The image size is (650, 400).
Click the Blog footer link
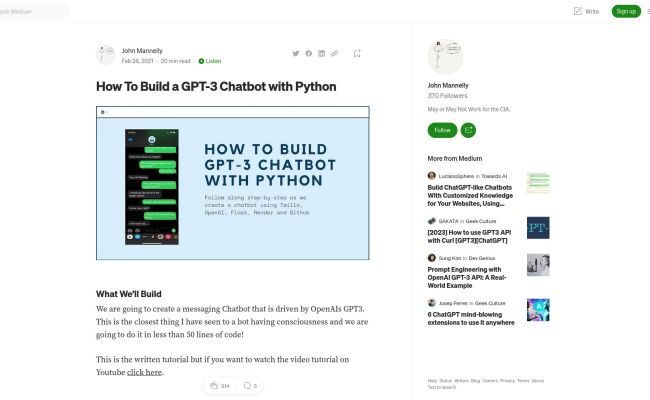[x=475, y=381]
